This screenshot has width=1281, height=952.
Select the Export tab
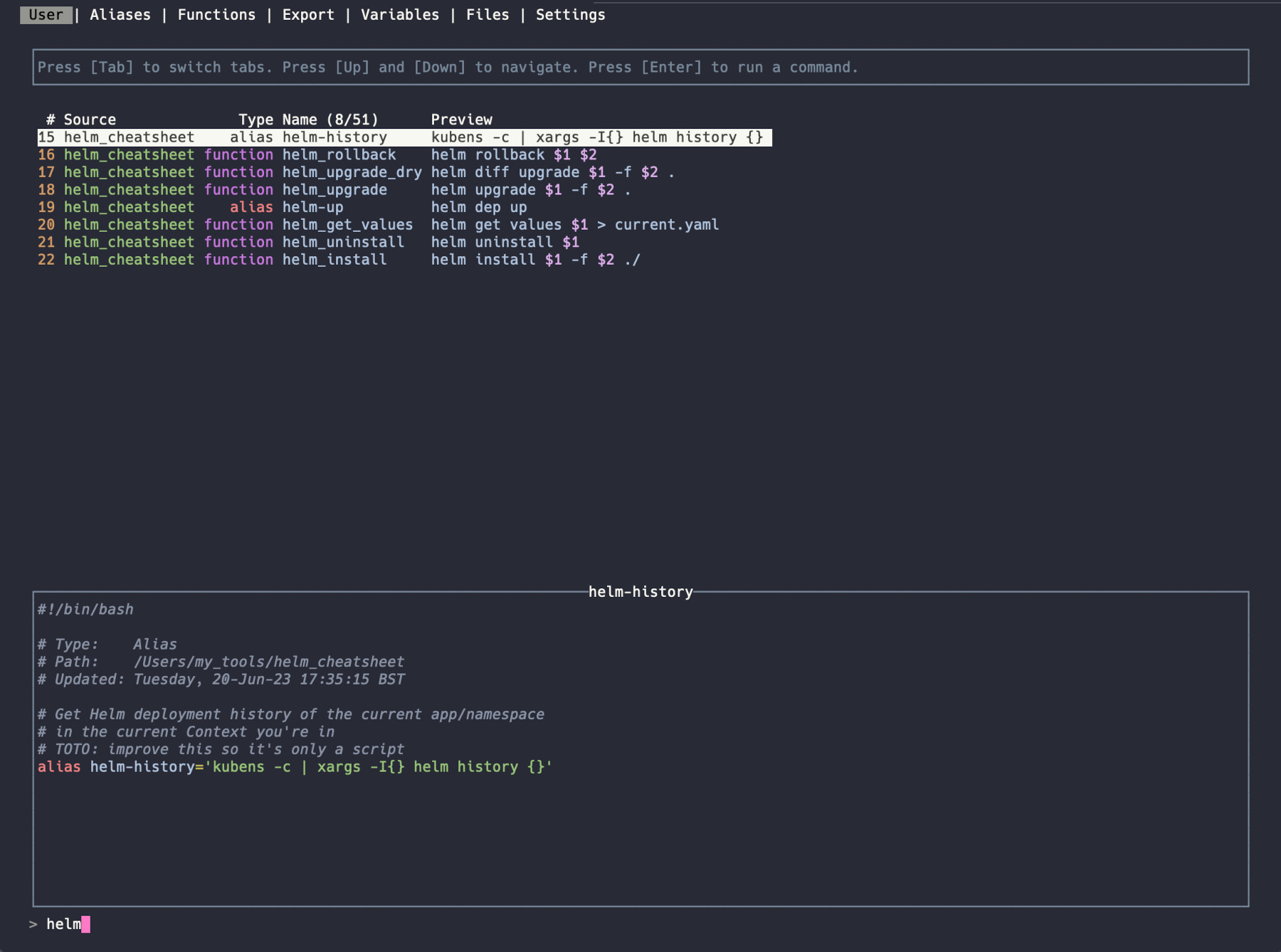(x=308, y=15)
